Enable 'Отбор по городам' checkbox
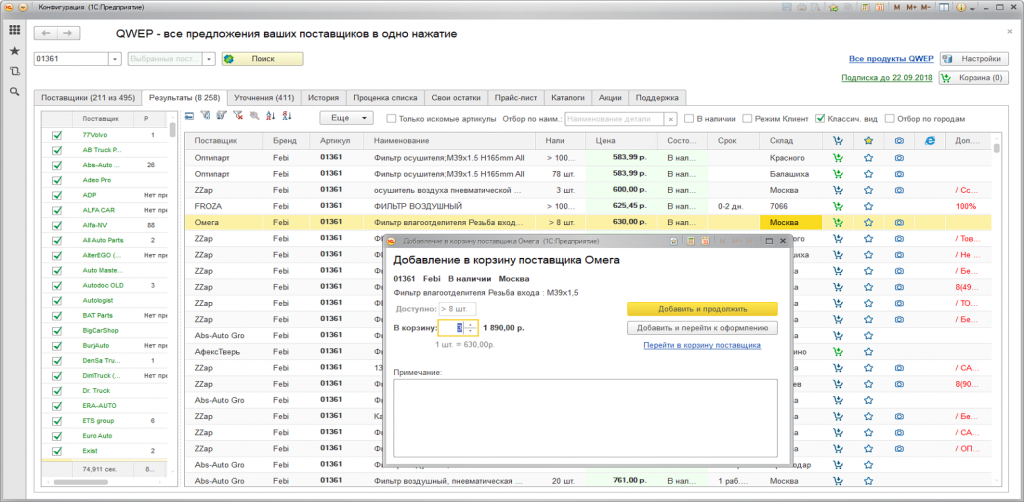 (x=889, y=119)
